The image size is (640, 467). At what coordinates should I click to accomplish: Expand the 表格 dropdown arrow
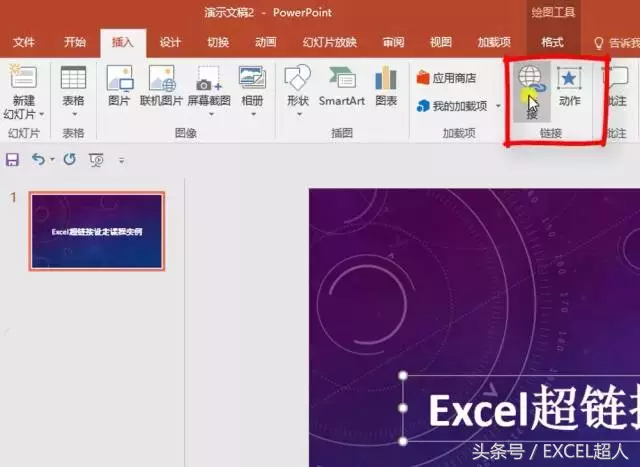coord(74,115)
